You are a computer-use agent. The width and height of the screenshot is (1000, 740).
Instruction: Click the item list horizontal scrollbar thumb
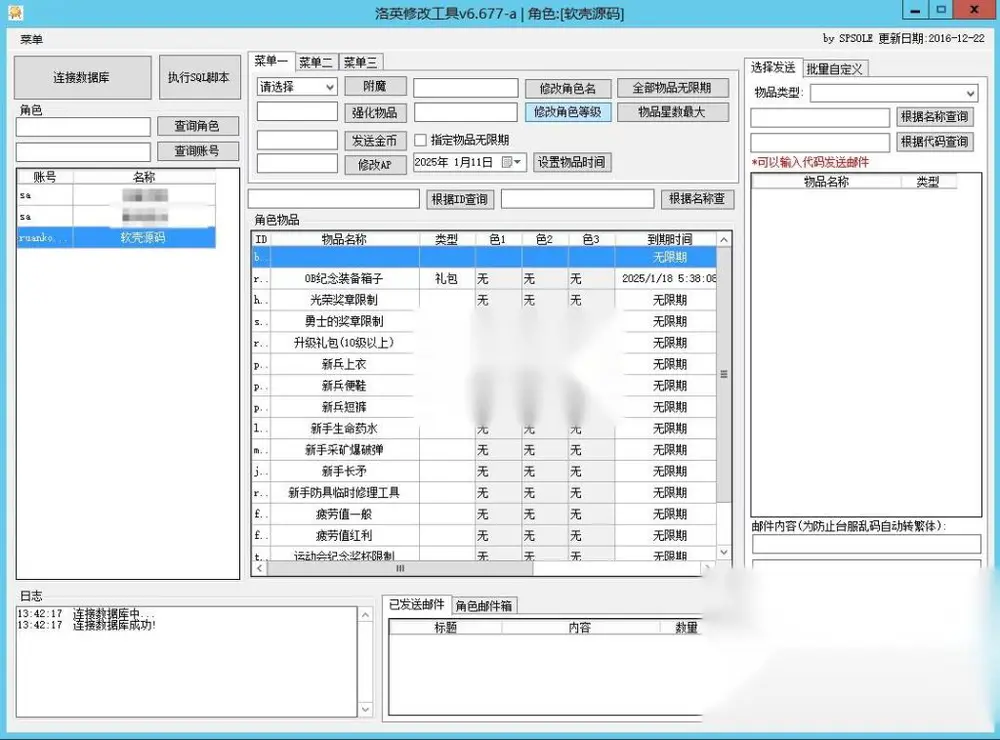400,568
